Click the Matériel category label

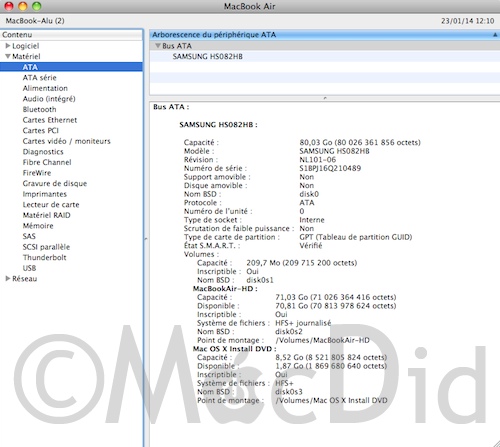(x=26, y=56)
